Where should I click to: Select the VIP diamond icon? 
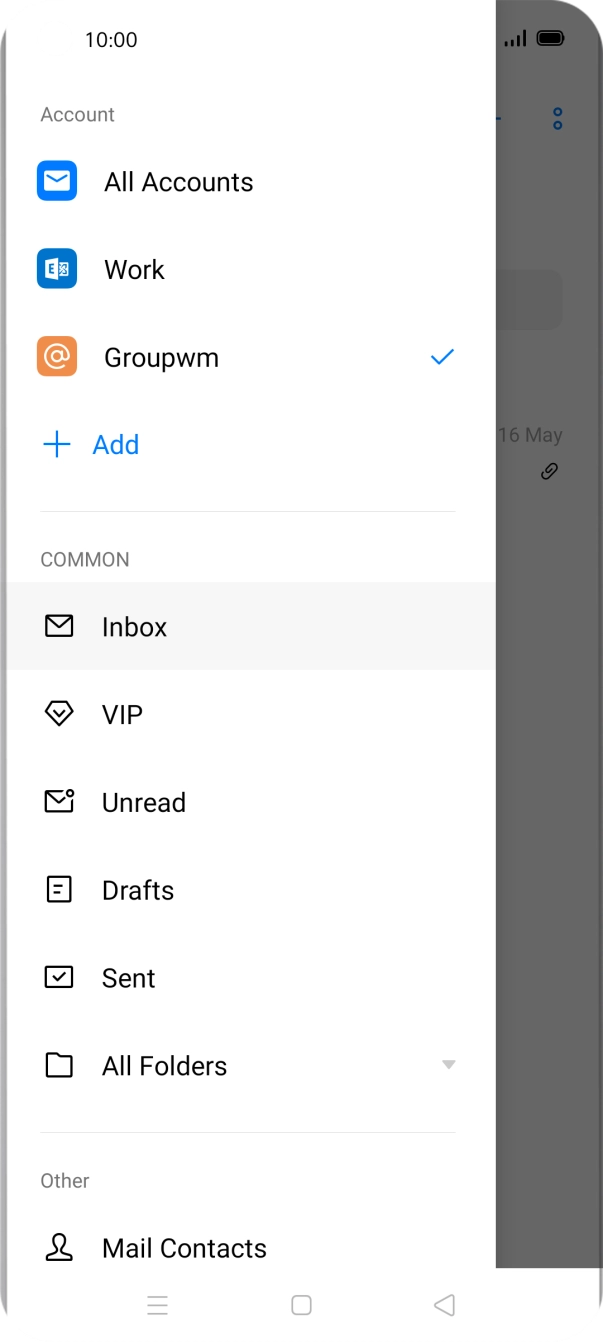(x=59, y=713)
